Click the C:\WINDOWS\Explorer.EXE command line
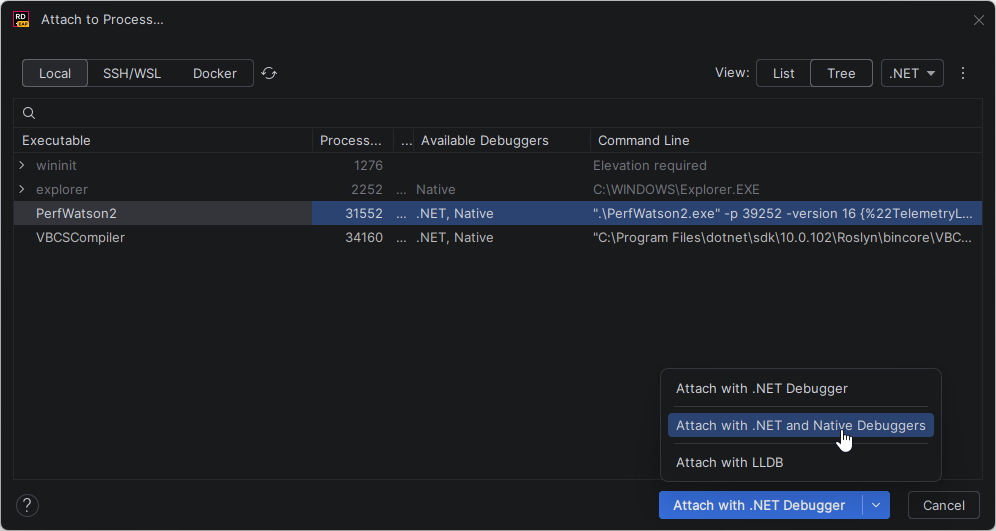Image resolution: width=996 pixels, height=531 pixels. (676, 189)
